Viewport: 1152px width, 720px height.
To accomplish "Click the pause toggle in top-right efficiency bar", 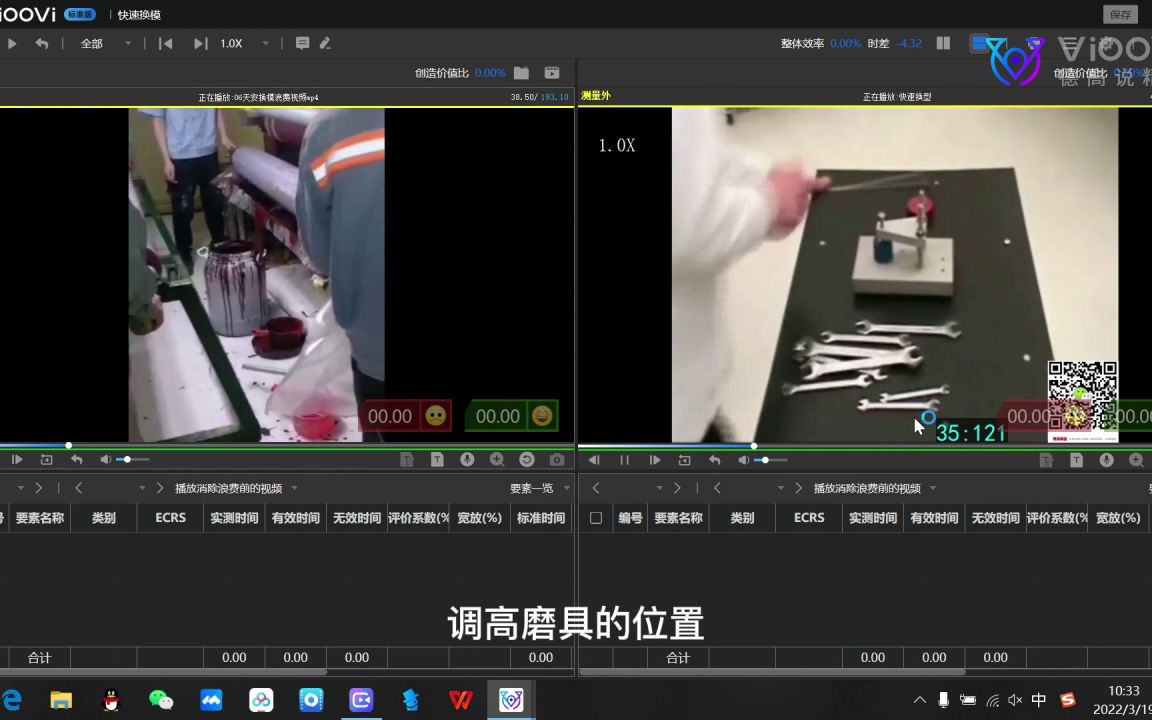I will [x=942, y=43].
